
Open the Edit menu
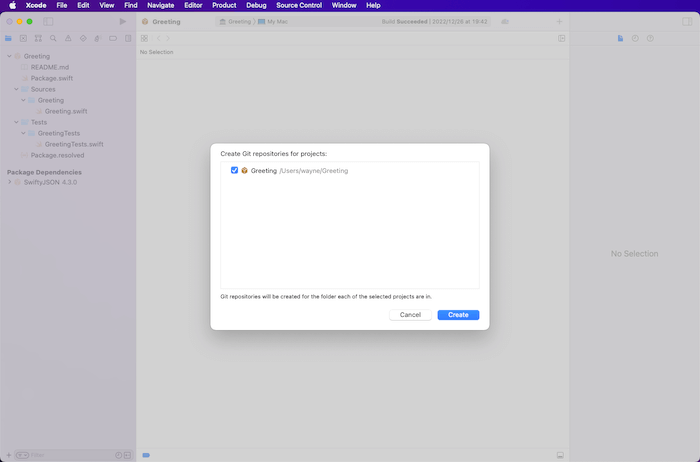[83, 5]
